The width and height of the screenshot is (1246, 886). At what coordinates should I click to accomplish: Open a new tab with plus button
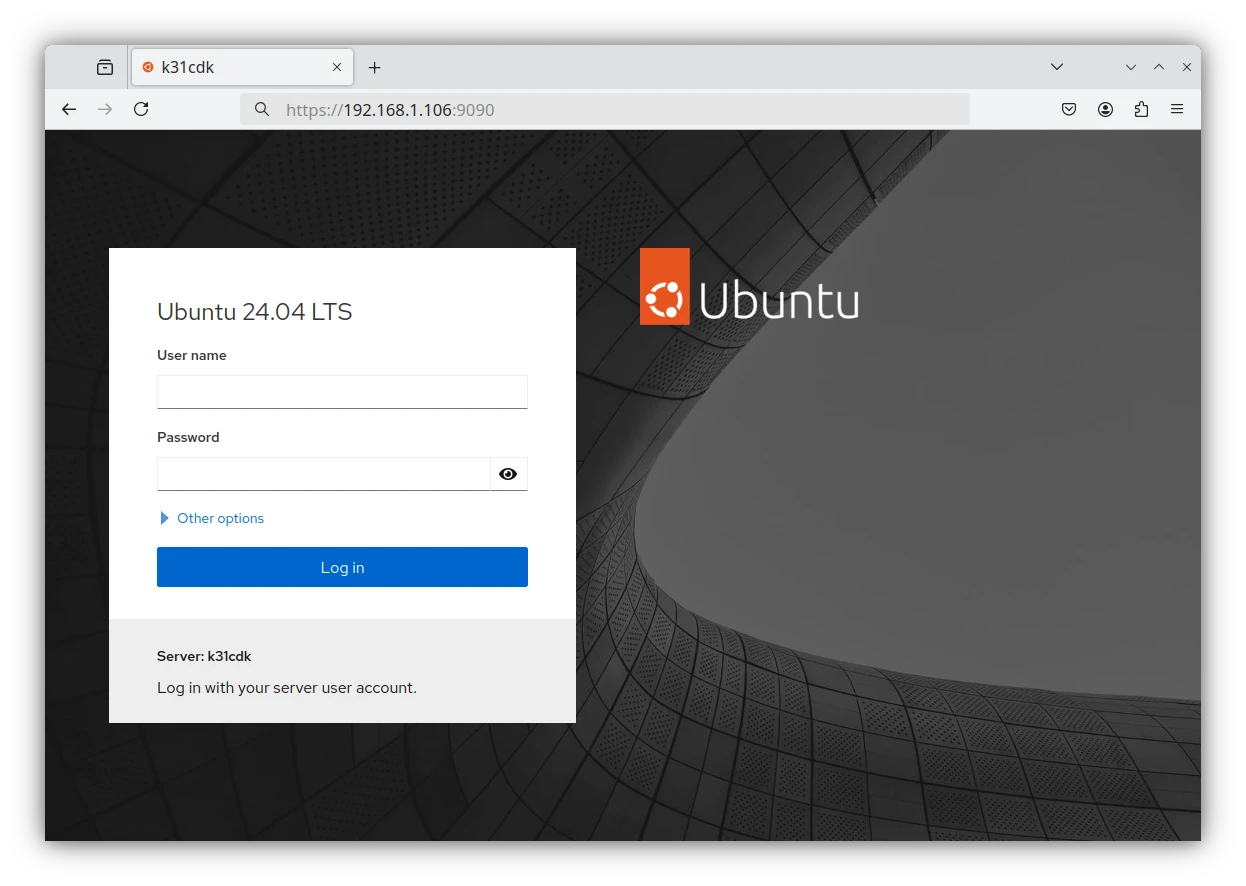click(x=374, y=68)
